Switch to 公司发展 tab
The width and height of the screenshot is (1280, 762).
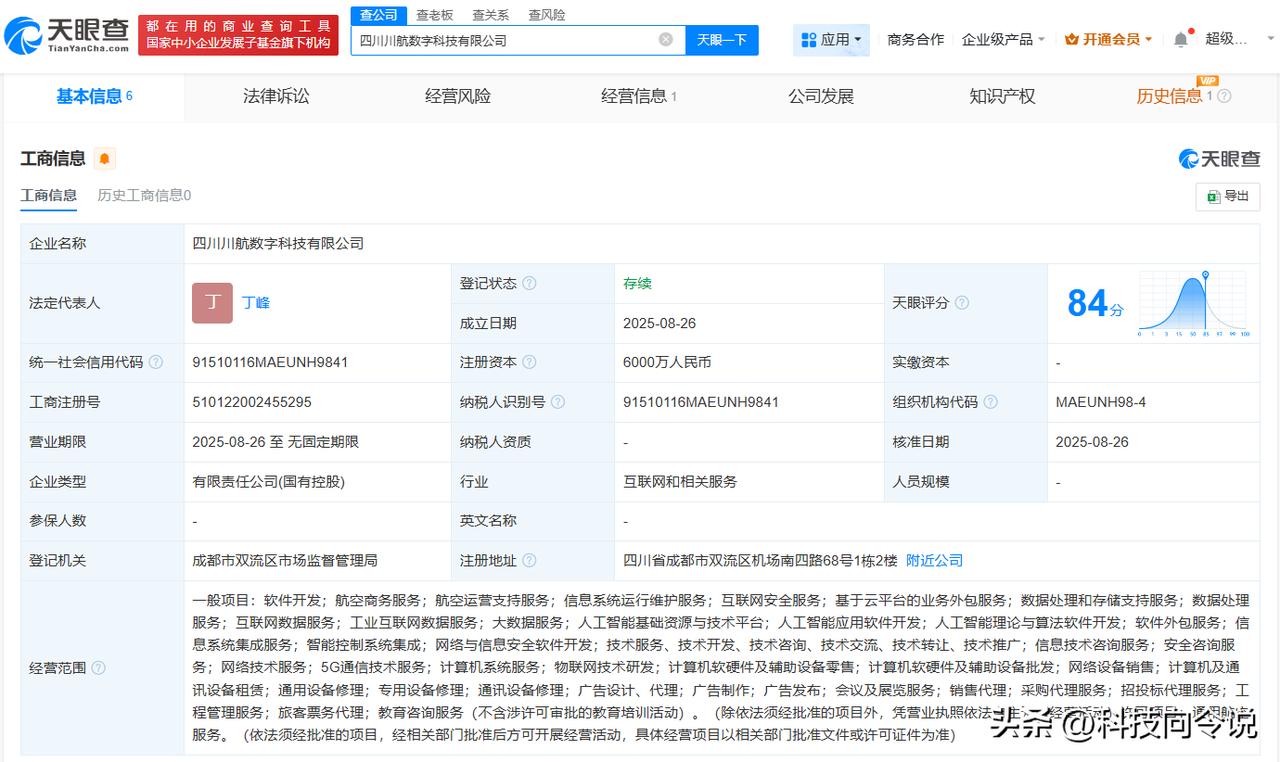[x=821, y=96]
